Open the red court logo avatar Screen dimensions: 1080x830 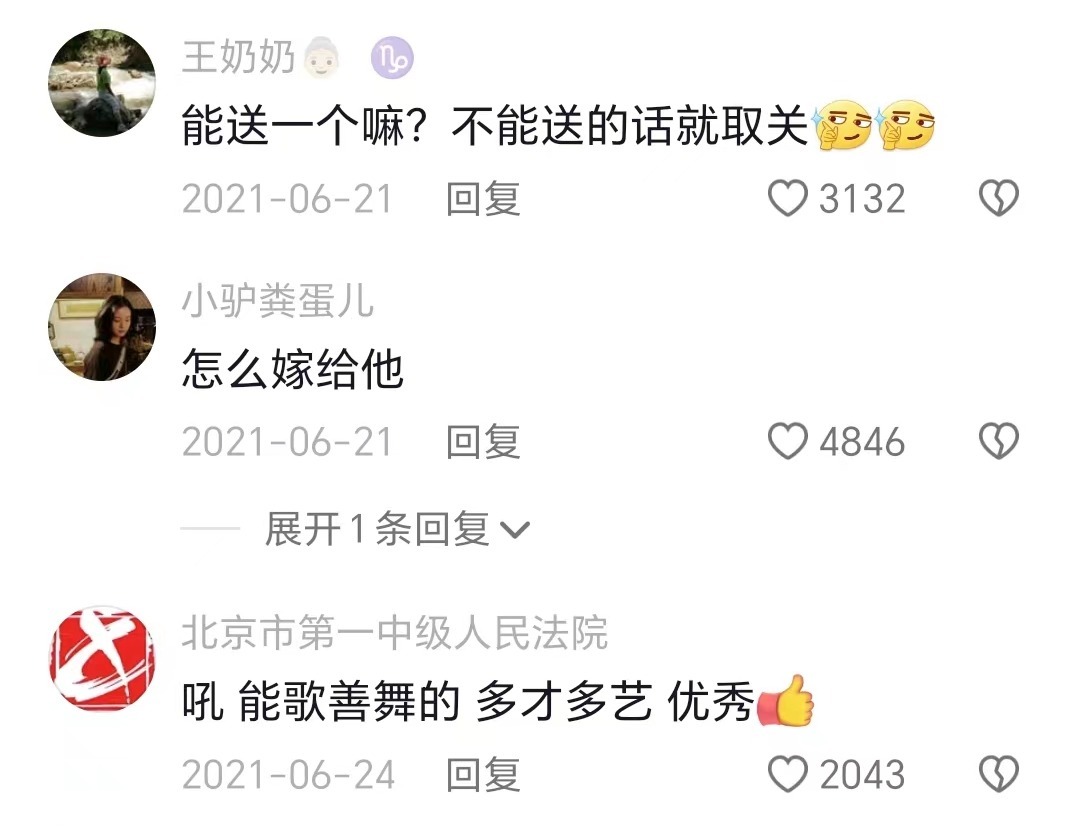102,659
